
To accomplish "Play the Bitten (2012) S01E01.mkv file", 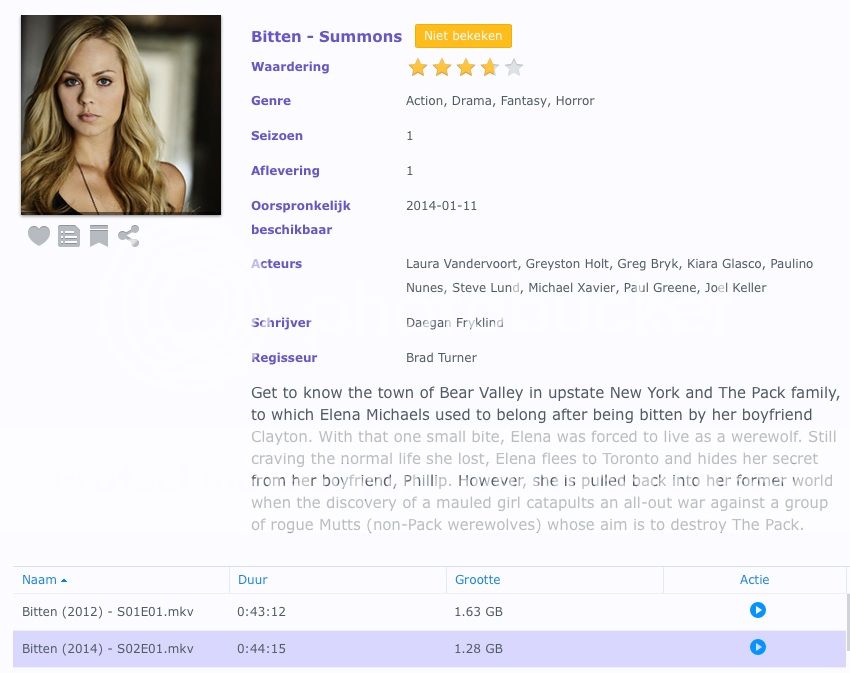I will coord(757,610).
